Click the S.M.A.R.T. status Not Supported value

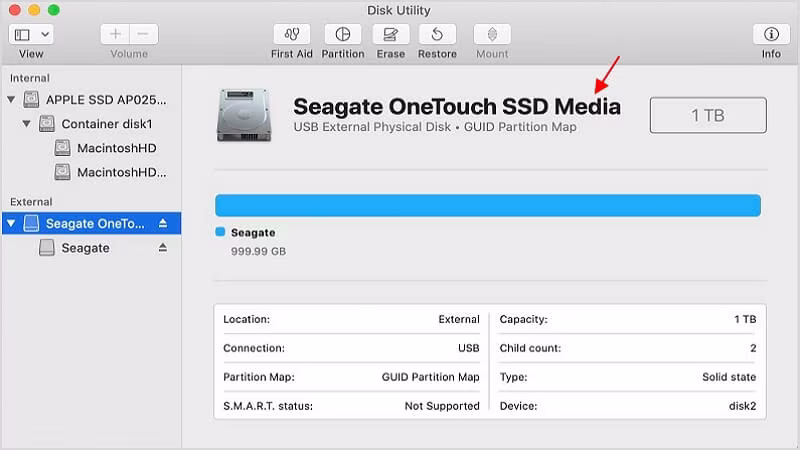tap(442, 406)
